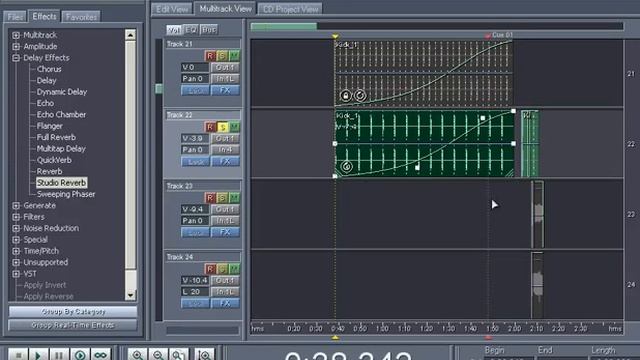Click the red cue marker below the time ruler
640x360 pixels.
(x=488, y=338)
